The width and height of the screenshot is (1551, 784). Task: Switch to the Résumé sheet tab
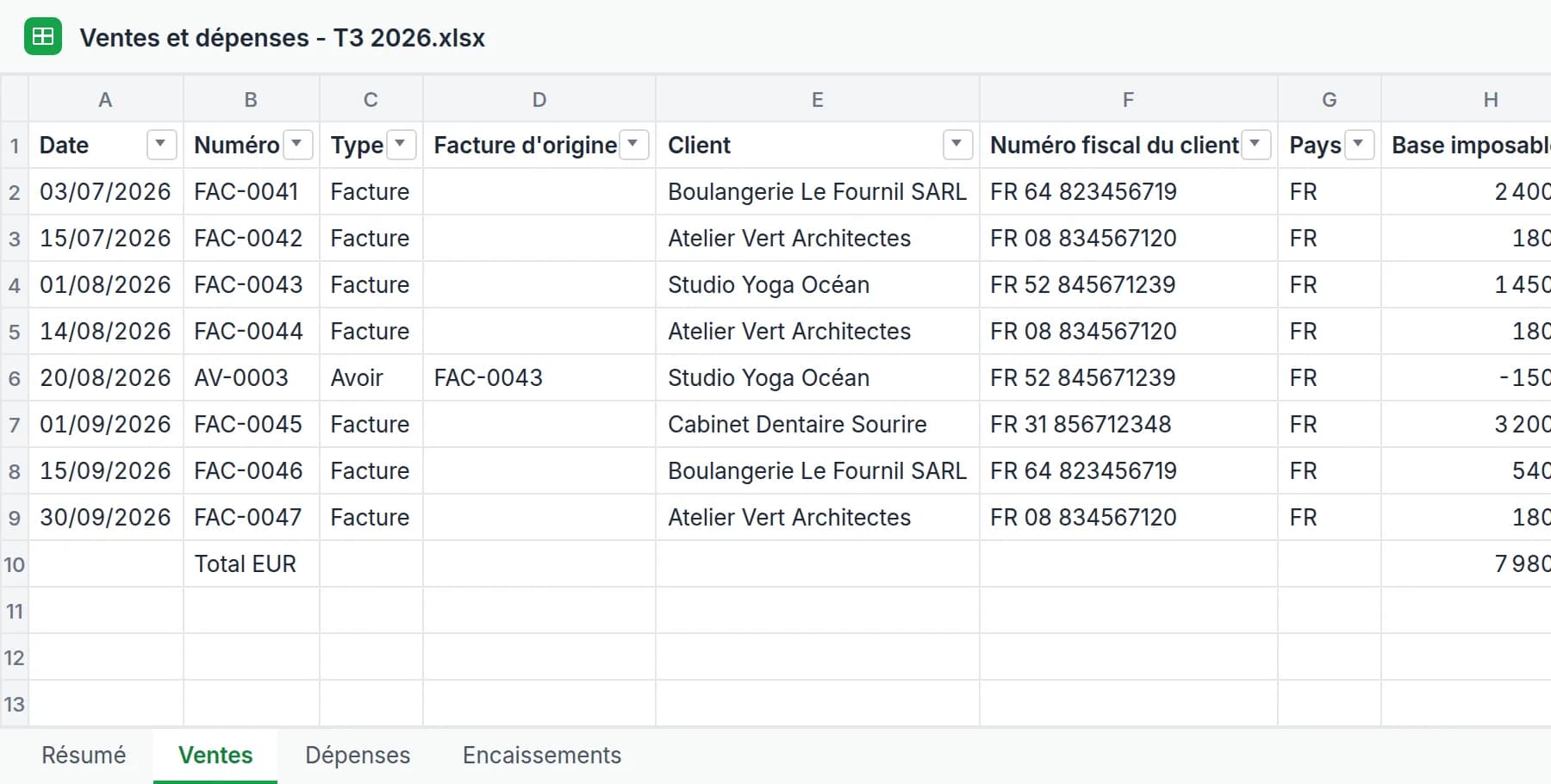click(84, 756)
